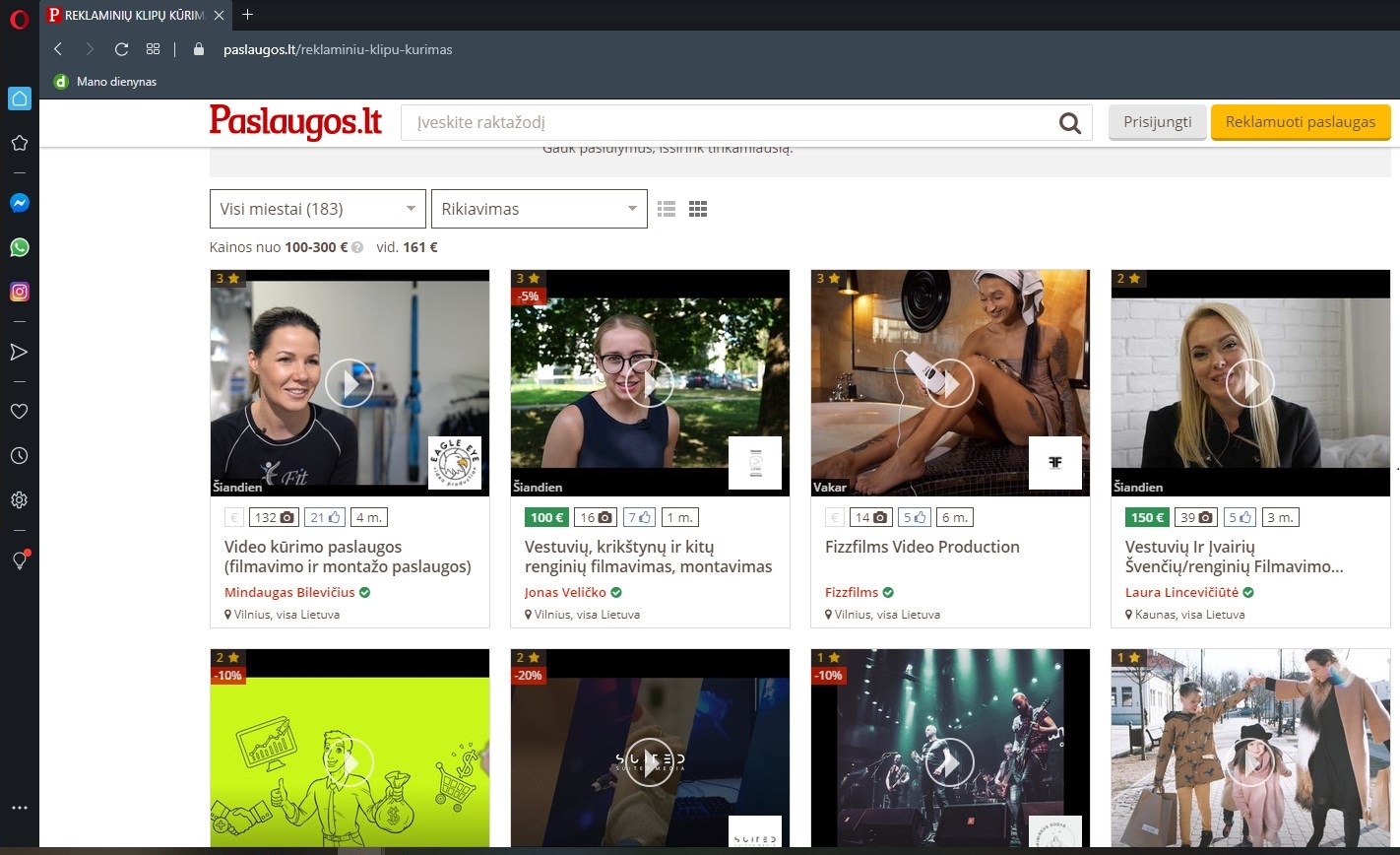Click the keyword search input field
The image size is (1400, 855).
(x=729, y=123)
